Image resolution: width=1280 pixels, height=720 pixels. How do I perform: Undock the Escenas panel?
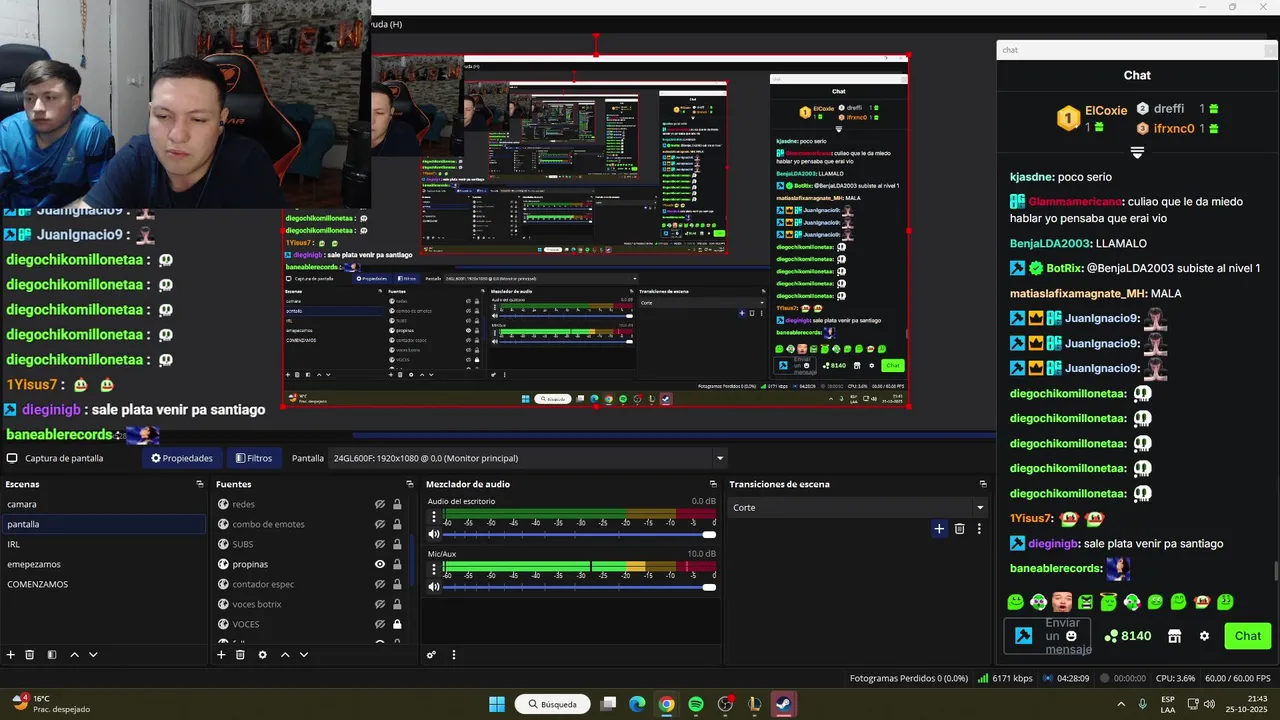200,484
